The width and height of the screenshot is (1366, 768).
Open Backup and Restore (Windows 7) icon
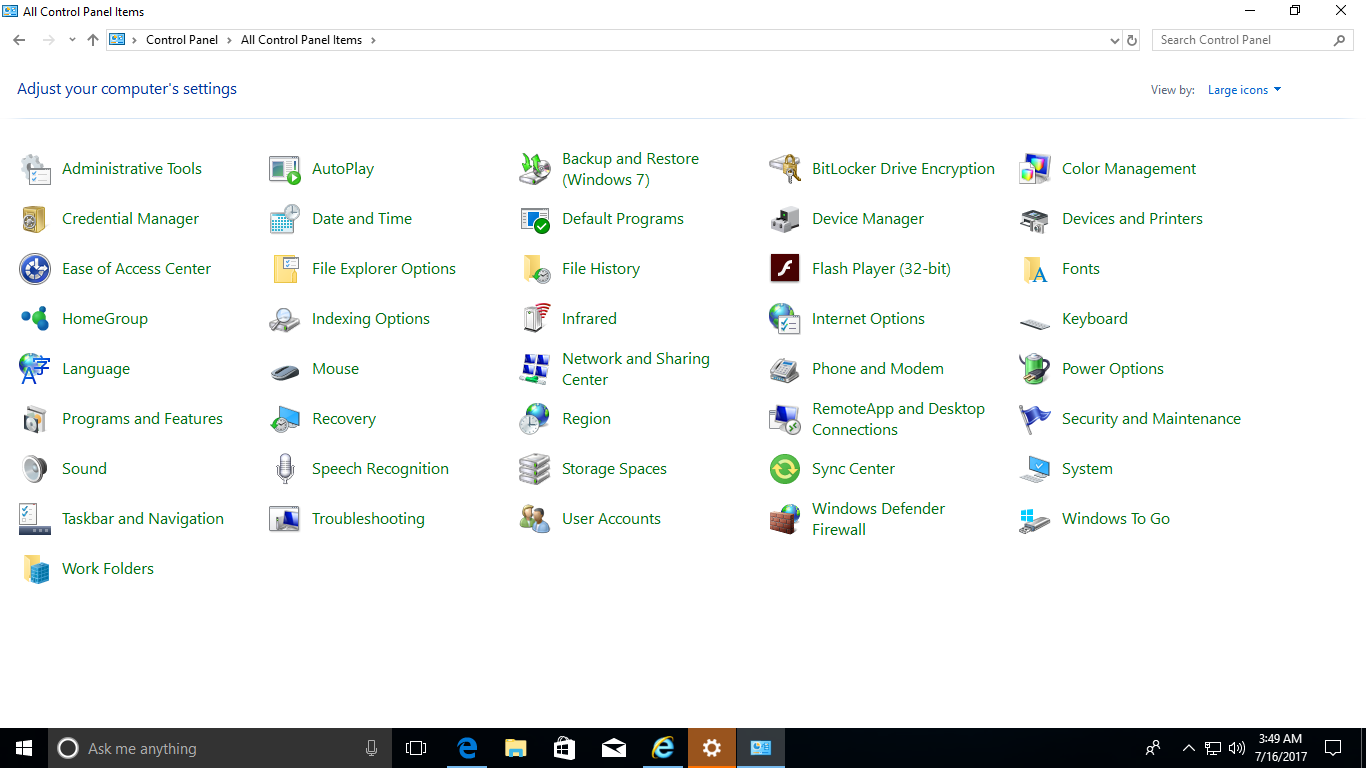[535, 169]
